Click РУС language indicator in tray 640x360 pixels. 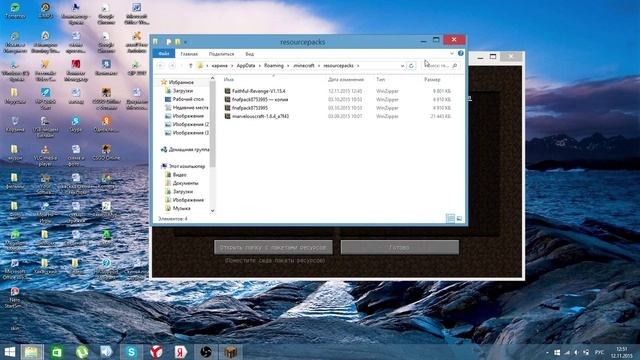(599, 352)
